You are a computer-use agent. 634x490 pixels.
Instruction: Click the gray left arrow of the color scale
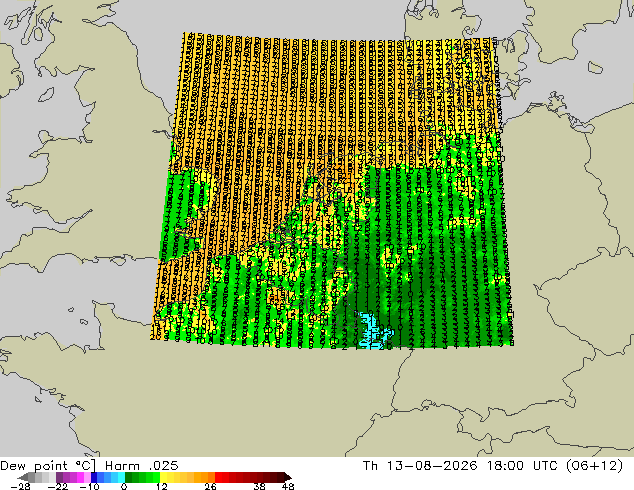point(23,477)
